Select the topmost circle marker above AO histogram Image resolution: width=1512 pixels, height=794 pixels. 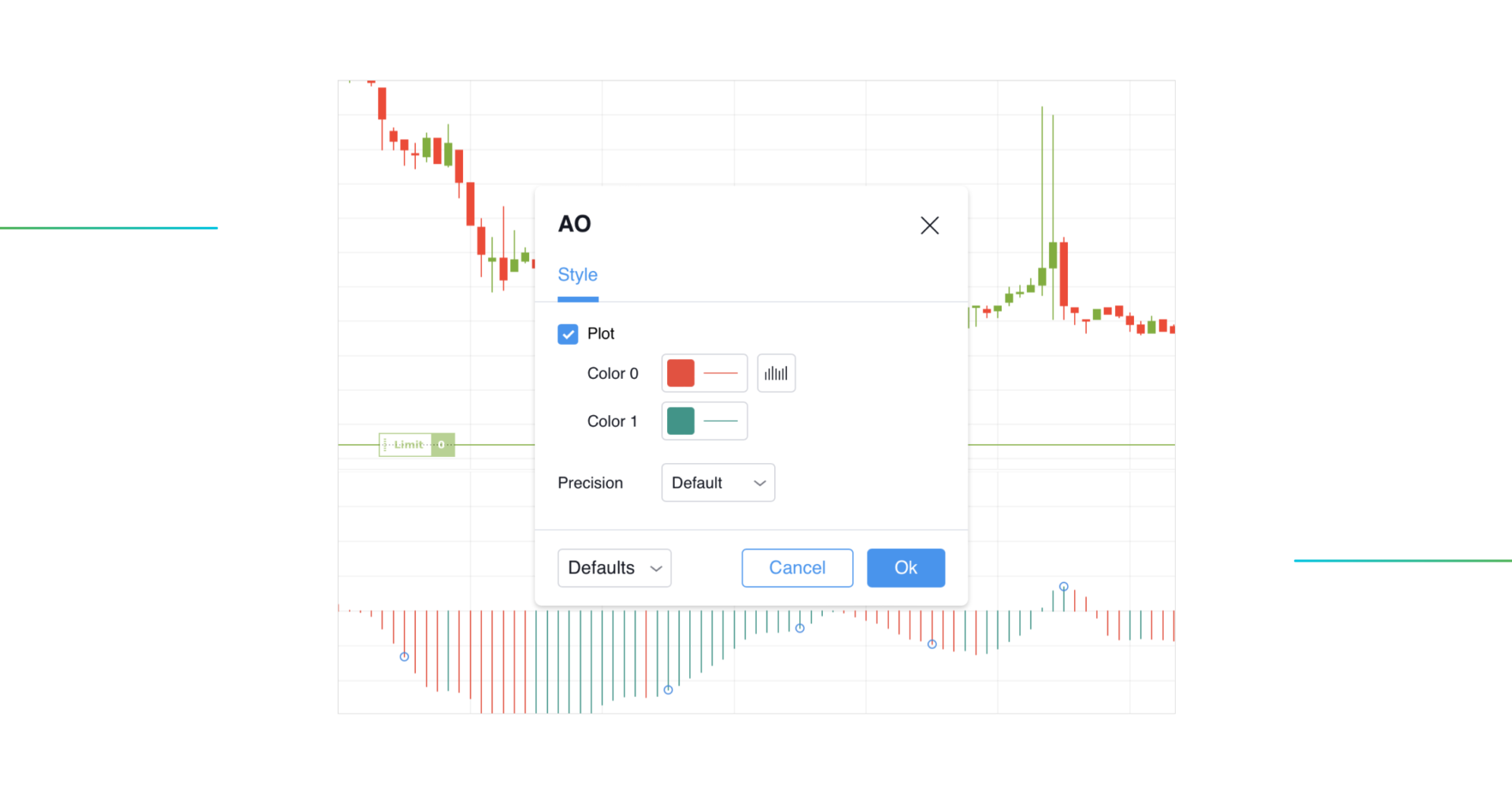(1063, 587)
